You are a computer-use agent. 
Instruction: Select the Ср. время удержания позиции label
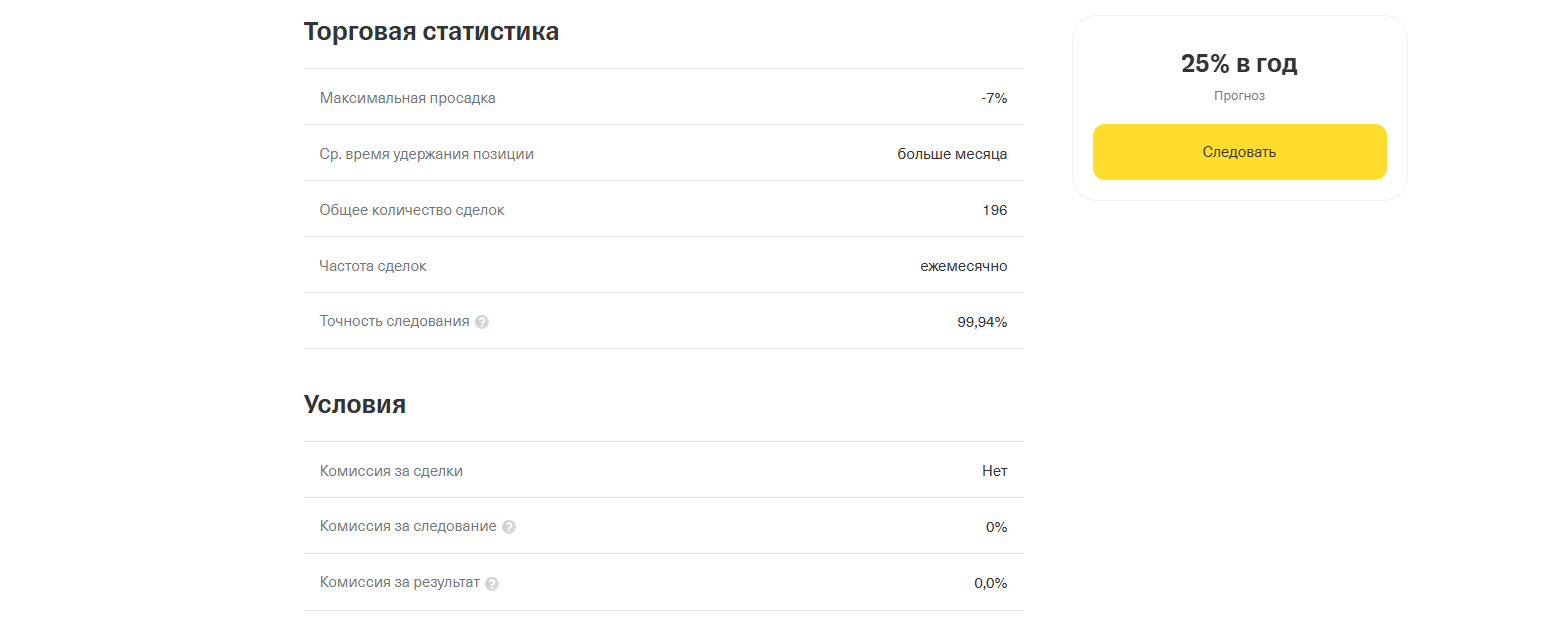[427, 154]
